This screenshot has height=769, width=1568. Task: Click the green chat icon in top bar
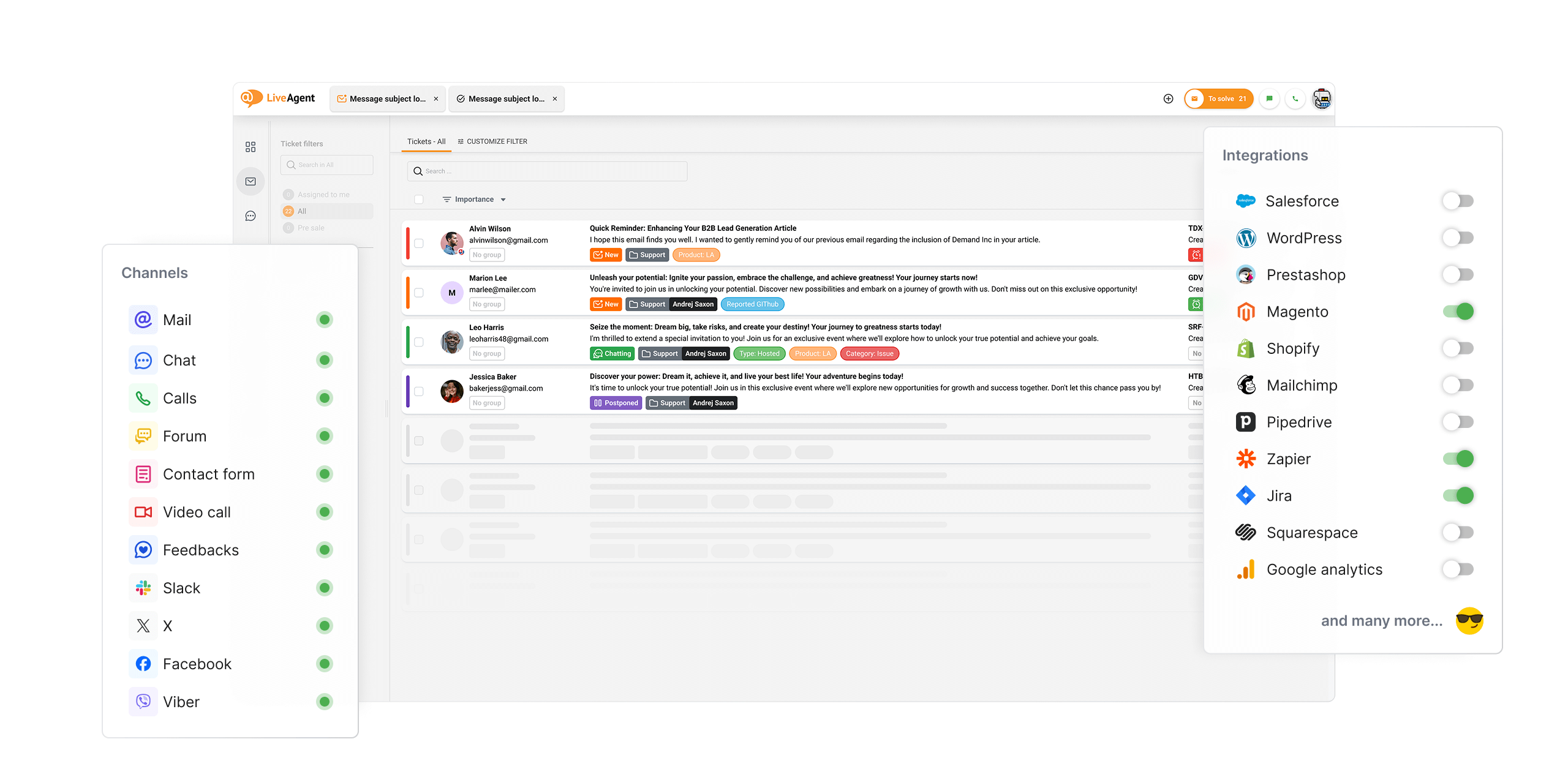coord(1269,99)
